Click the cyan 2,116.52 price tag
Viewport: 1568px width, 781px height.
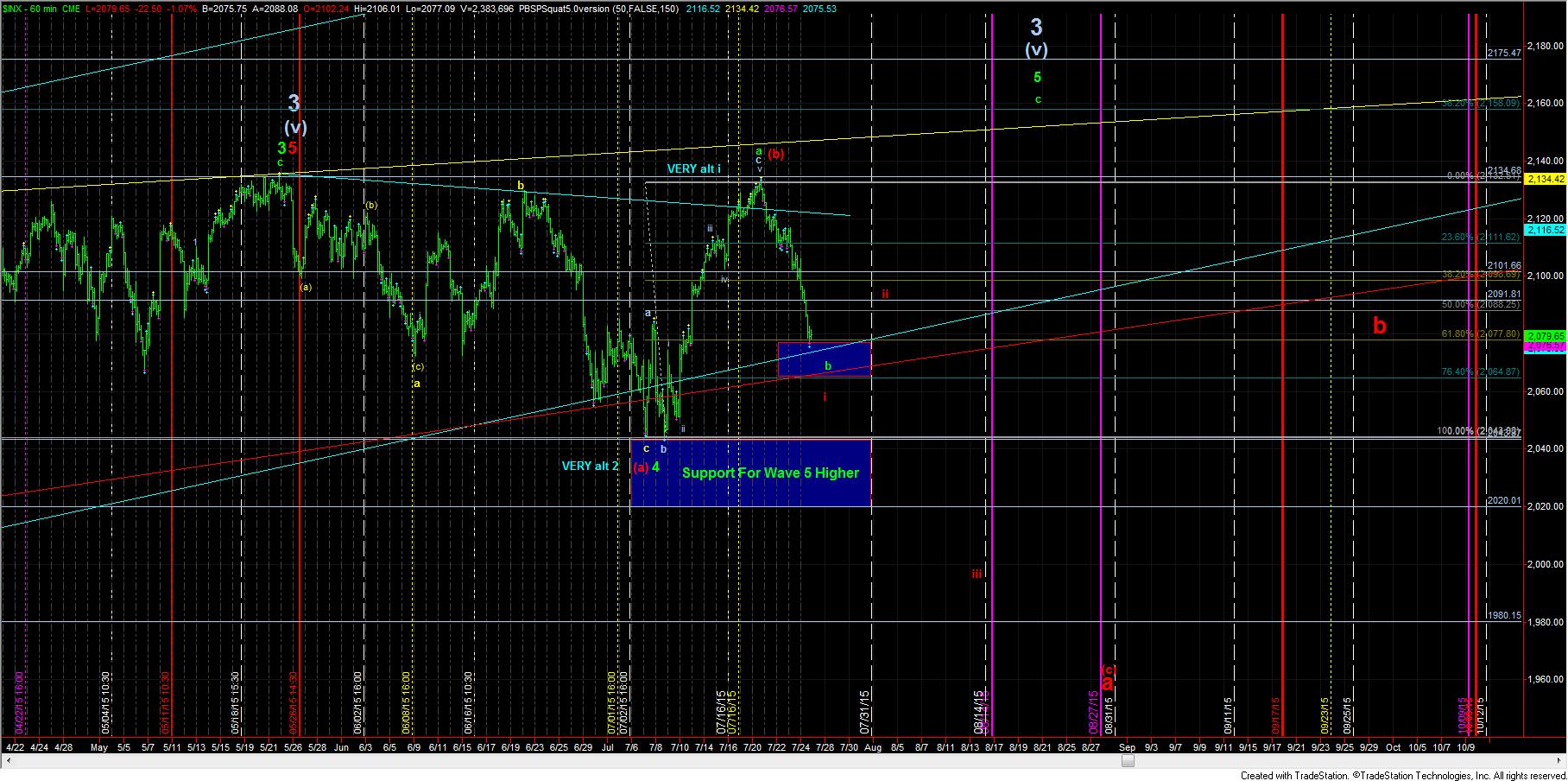[x=1546, y=231]
